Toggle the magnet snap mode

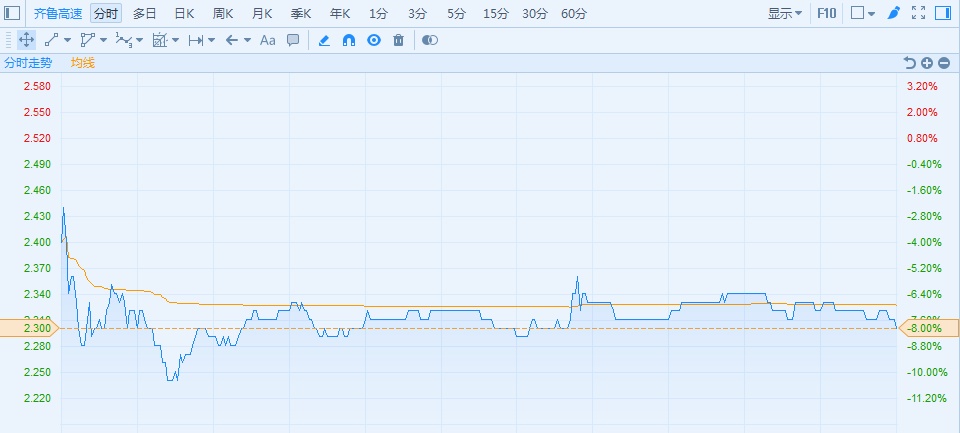349,40
